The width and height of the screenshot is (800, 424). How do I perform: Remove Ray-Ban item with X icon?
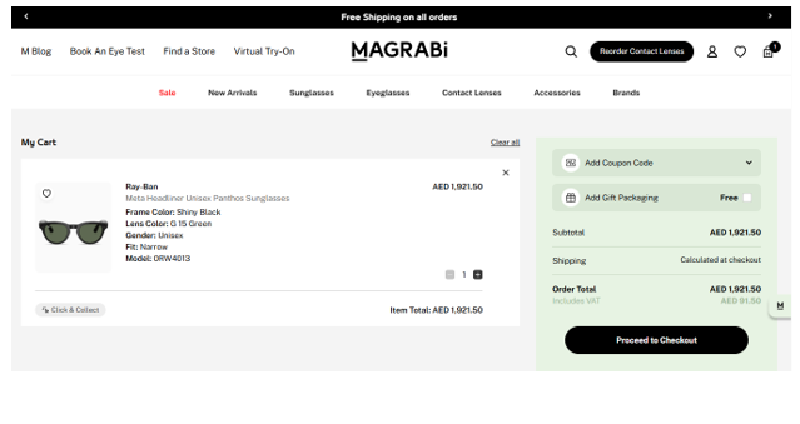click(x=506, y=172)
